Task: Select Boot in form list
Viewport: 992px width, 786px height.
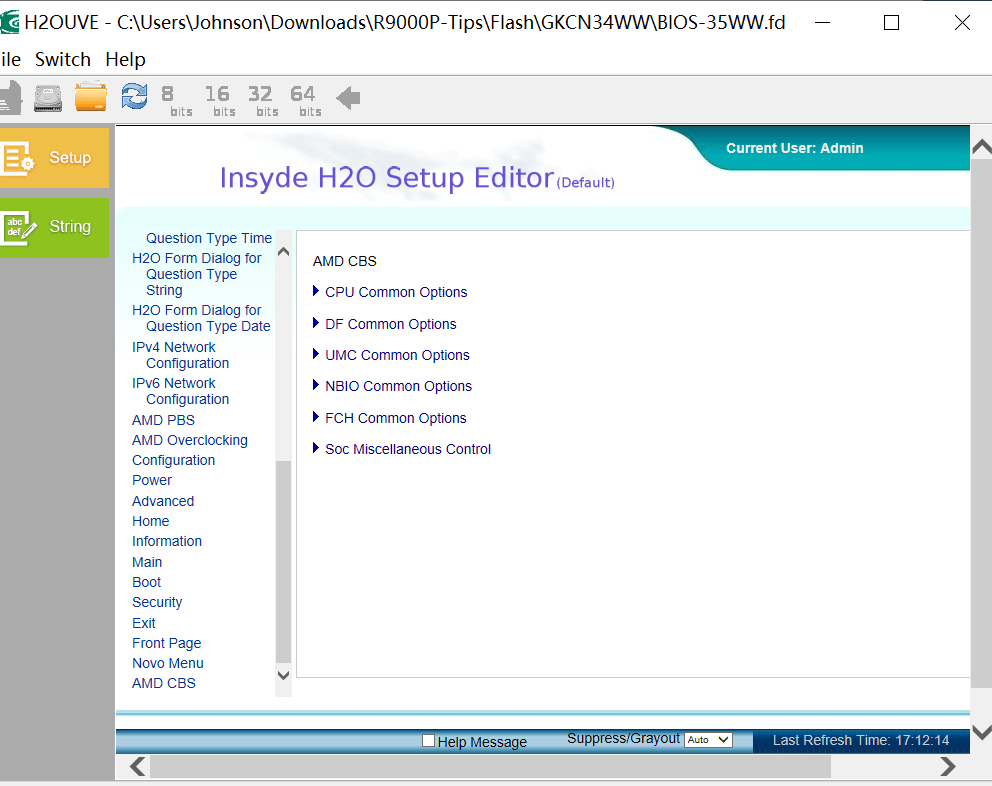Action: tap(146, 582)
